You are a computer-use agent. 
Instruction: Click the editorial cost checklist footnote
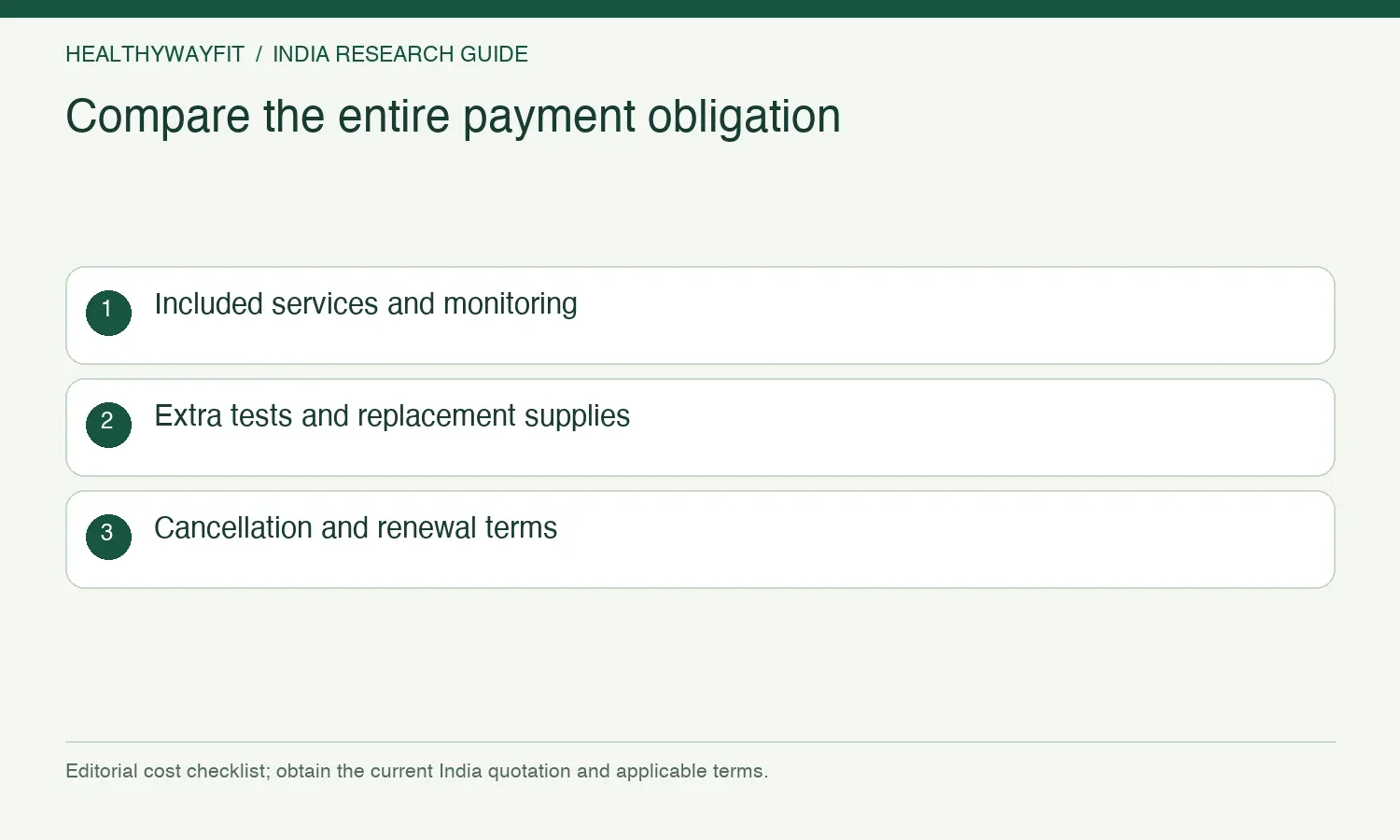(416, 771)
